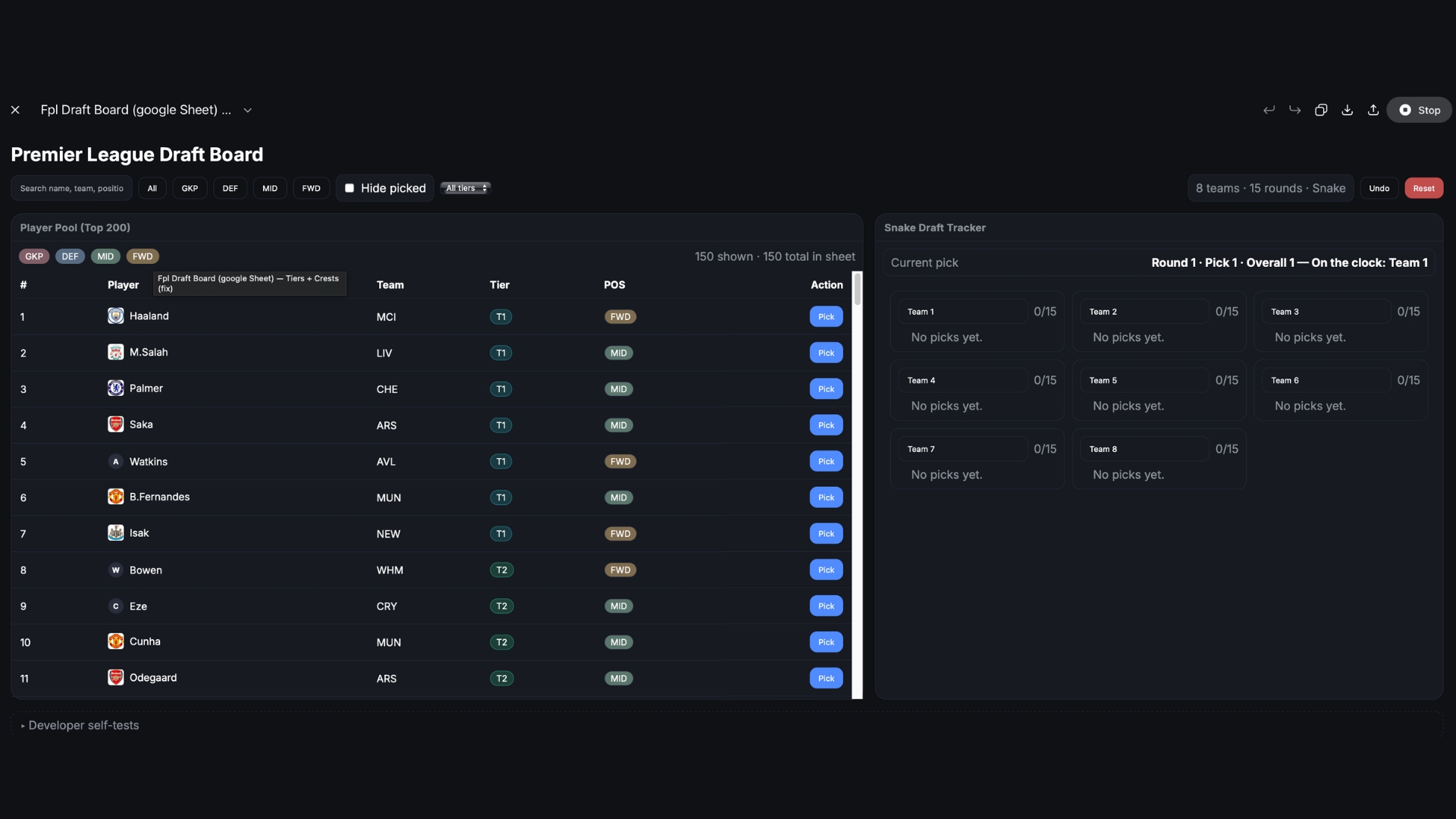Select the All position filter
1456x819 pixels.
pos(152,188)
